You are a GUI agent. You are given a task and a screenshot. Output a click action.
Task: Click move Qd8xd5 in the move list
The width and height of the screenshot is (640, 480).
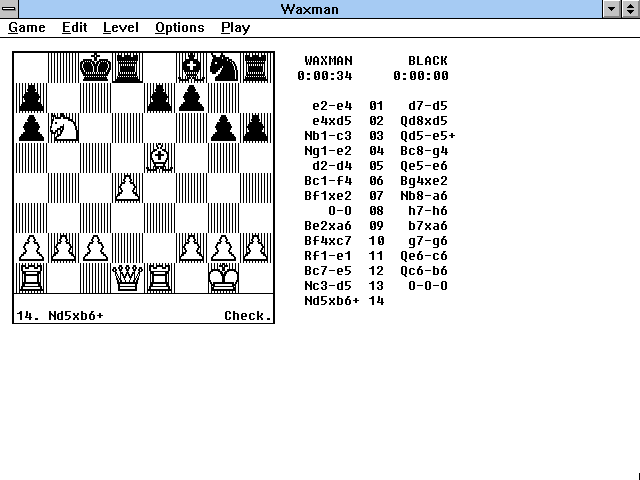(424, 121)
